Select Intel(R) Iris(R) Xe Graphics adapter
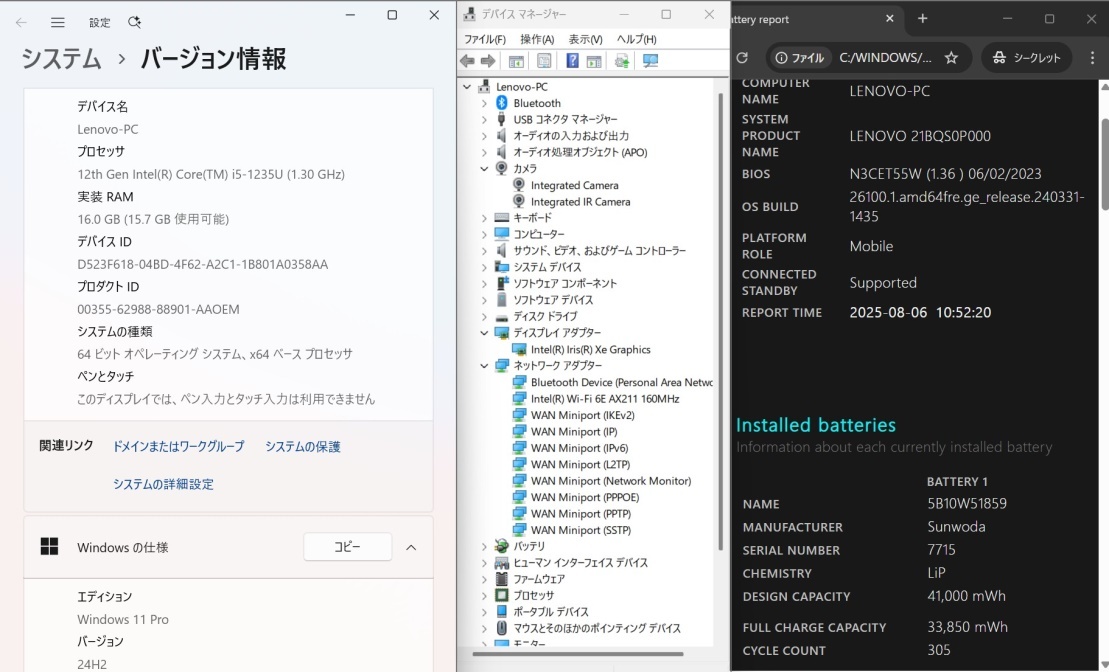The image size is (1109, 672). point(591,349)
